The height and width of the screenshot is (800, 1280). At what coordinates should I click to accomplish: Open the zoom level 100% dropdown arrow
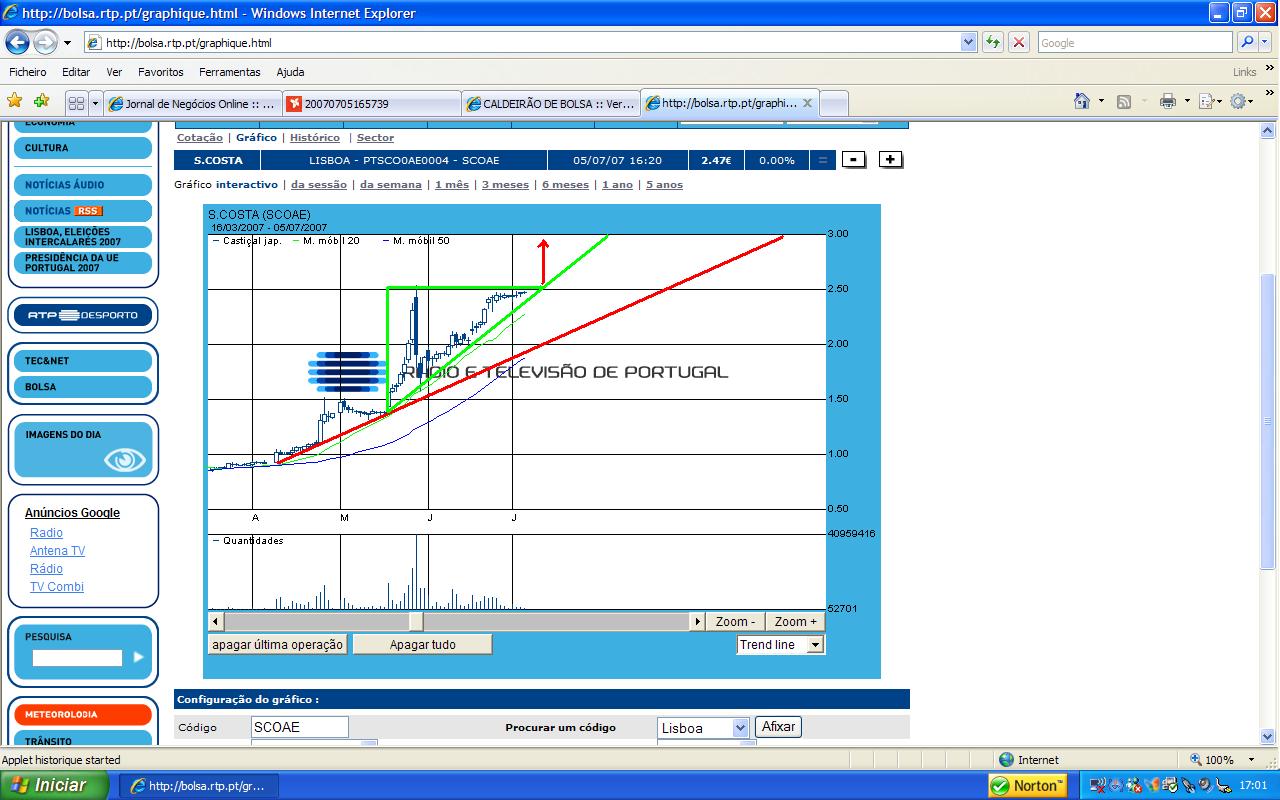pos(1254,760)
